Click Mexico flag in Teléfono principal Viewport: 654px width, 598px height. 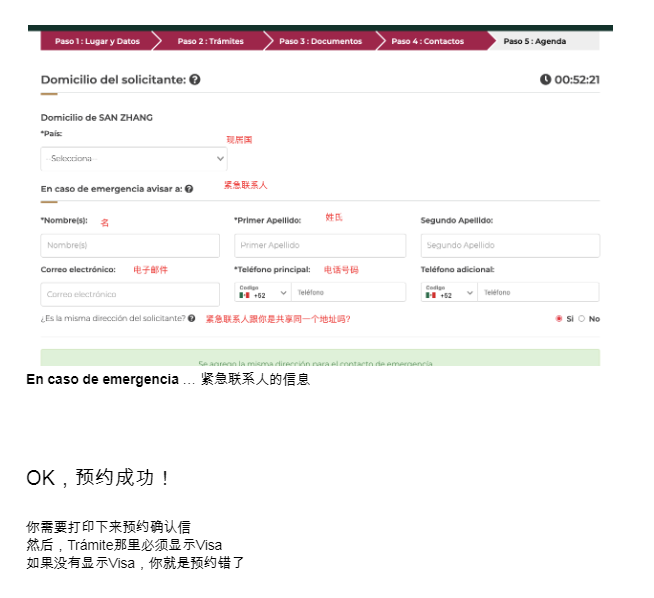click(245, 295)
